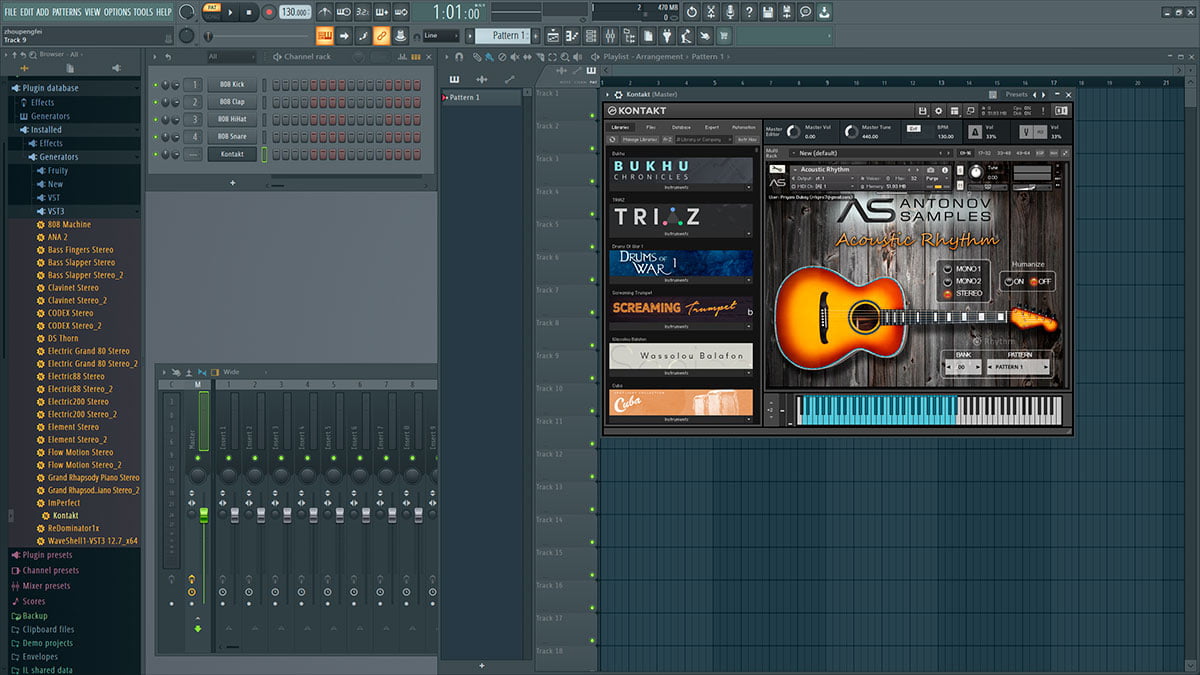Select the STEREO radio option

click(948, 293)
